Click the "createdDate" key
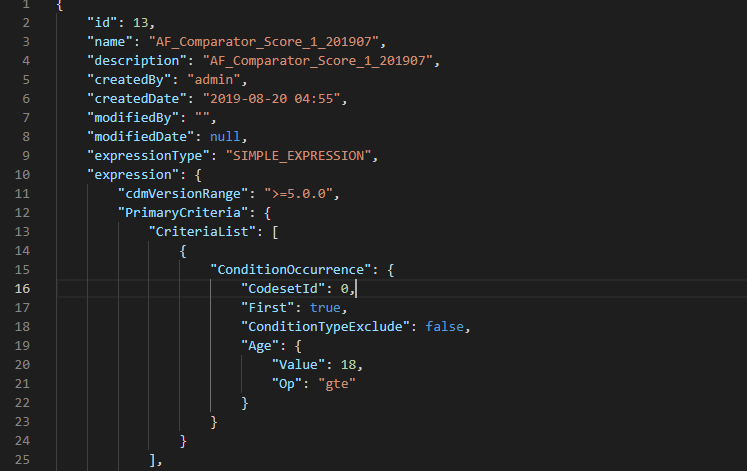Viewport: 747px width, 471px height. pyautogui.click(x=137, y=99)
